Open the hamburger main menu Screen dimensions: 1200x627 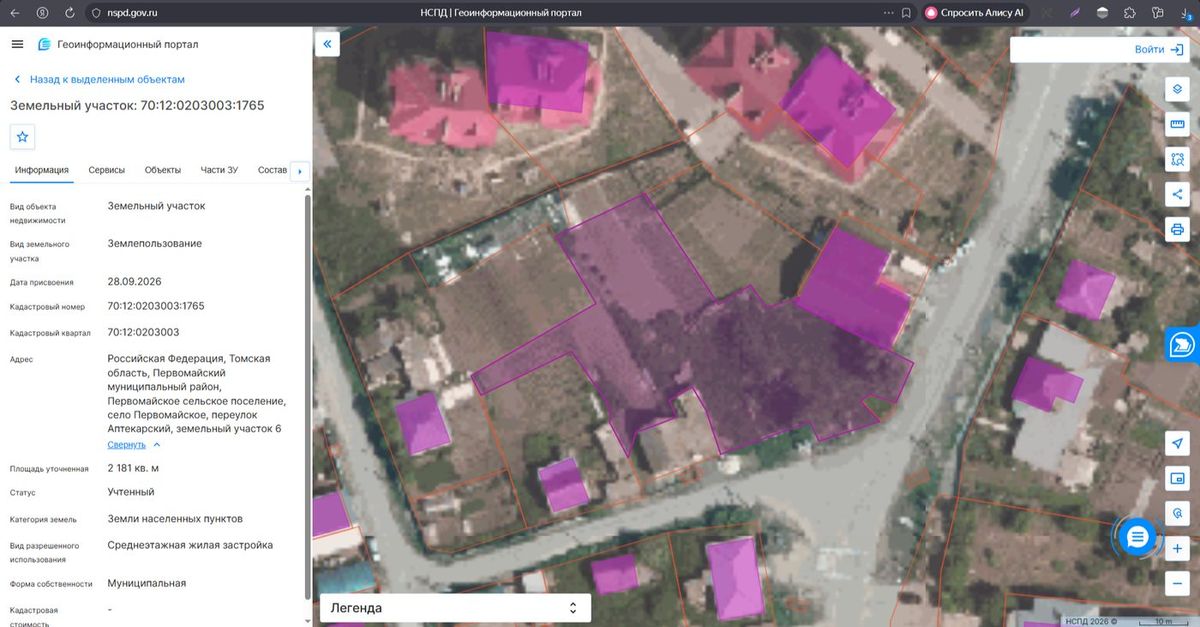point(17,44)
